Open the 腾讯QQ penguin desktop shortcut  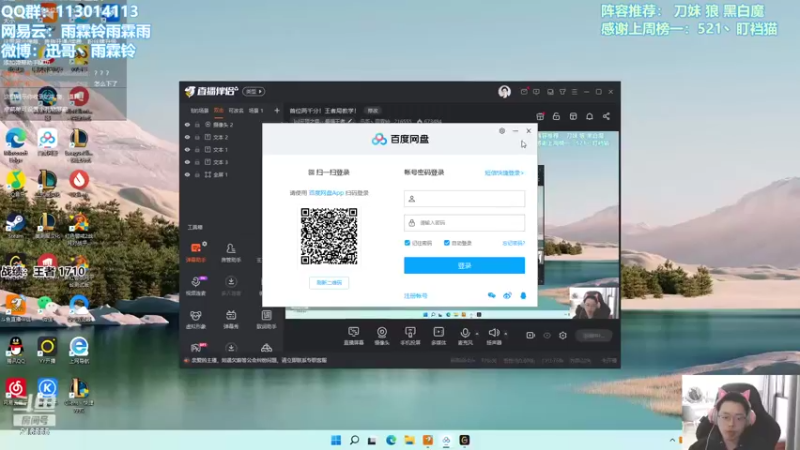click(x=16, y=350)
